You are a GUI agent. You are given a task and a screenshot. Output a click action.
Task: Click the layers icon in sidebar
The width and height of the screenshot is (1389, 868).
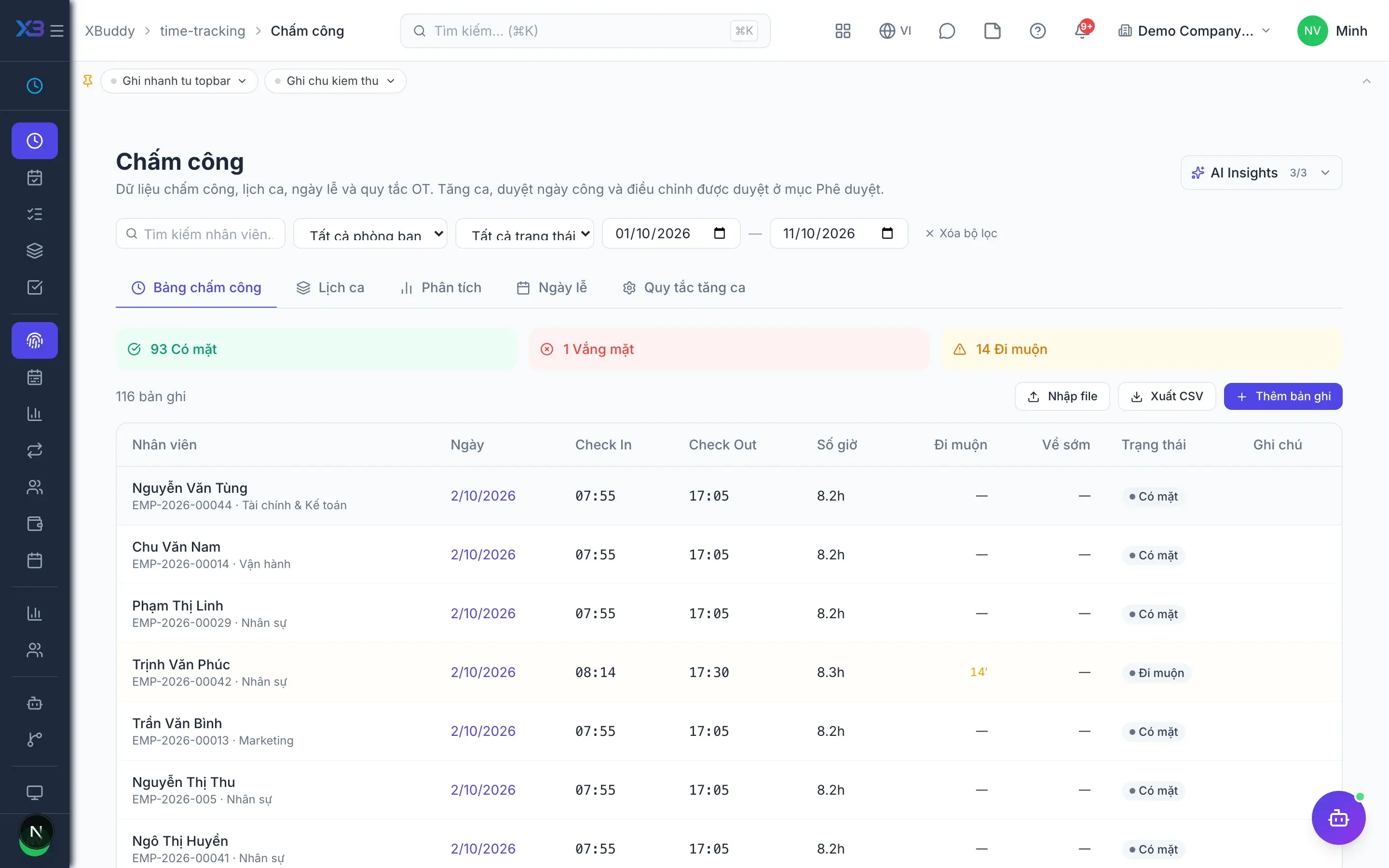tap(35, 251)
